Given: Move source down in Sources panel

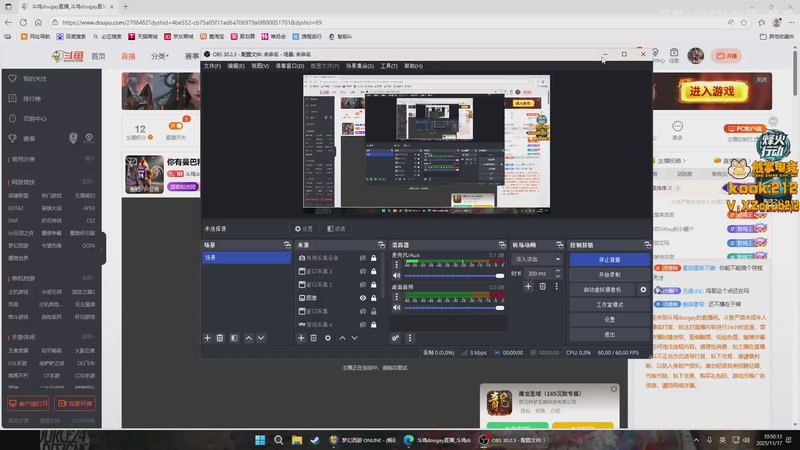Looking at the screenshot, I should [355, 338].
